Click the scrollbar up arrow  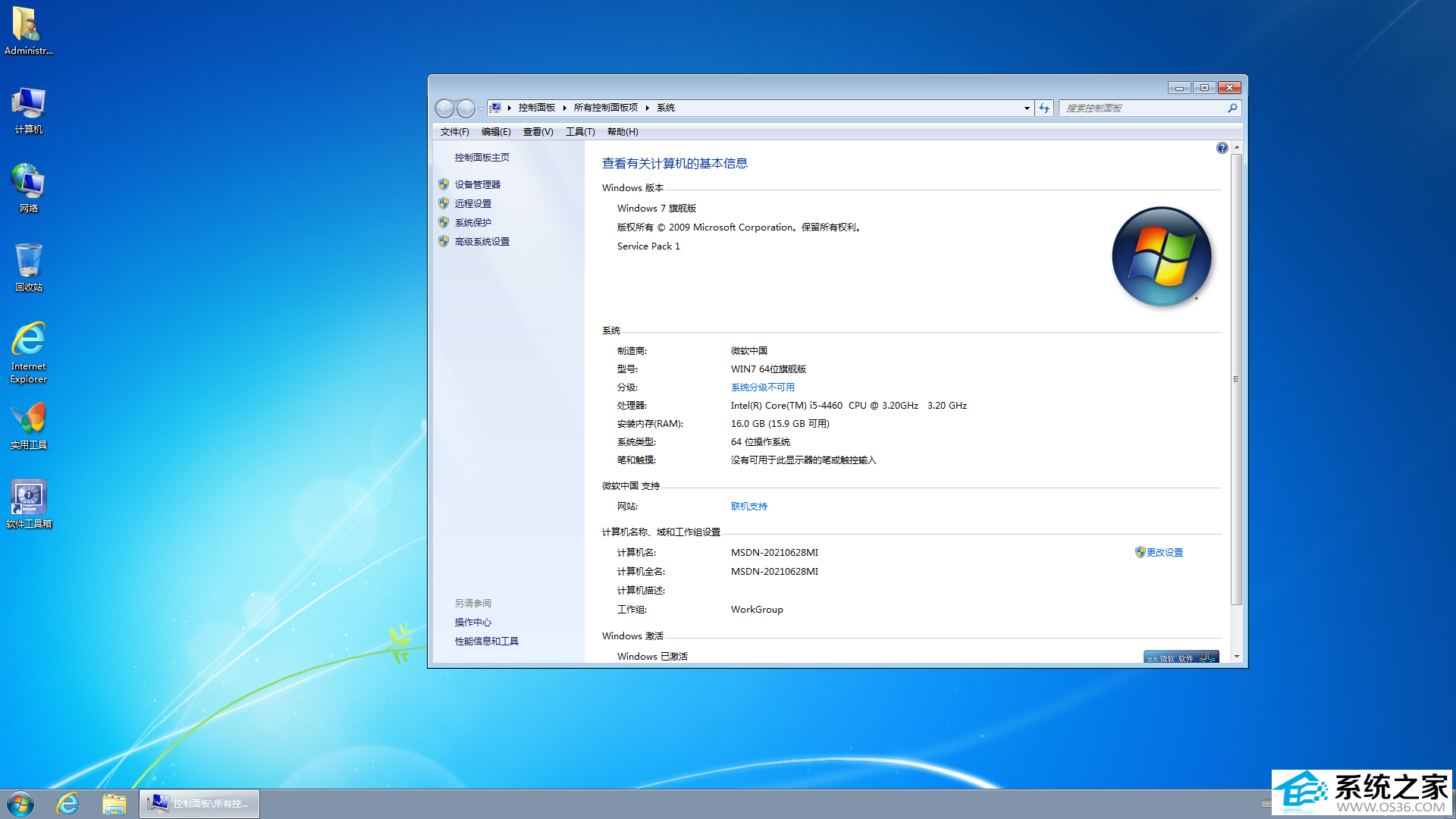click(1236, 147)
